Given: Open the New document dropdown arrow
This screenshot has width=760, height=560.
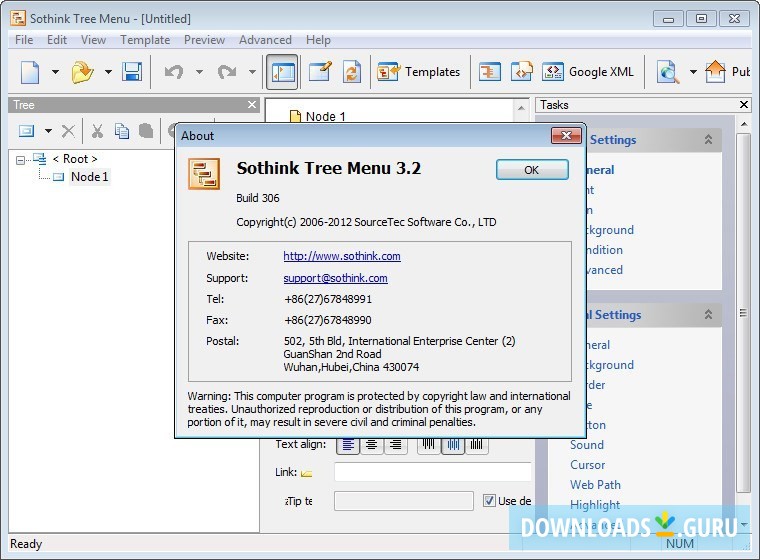Looking at the screenshot, I should (55, 72).
